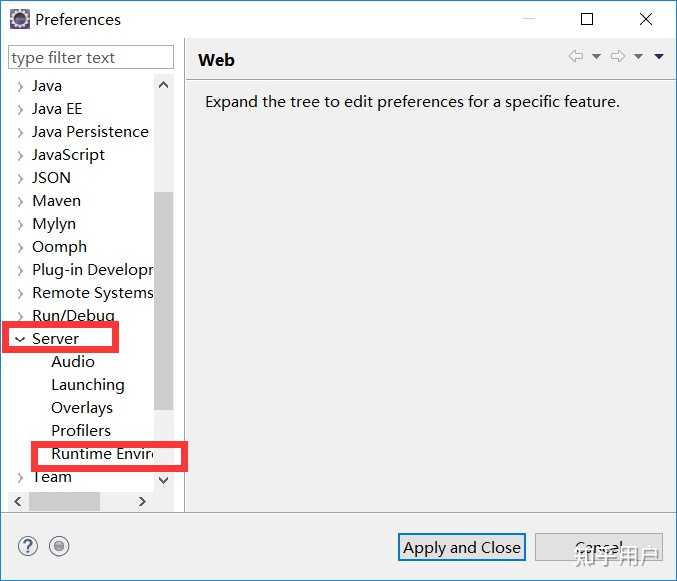Click the tree's vertical scrollbar thumb
This screenshot has height=581, width=677.
tap(164, 301)
